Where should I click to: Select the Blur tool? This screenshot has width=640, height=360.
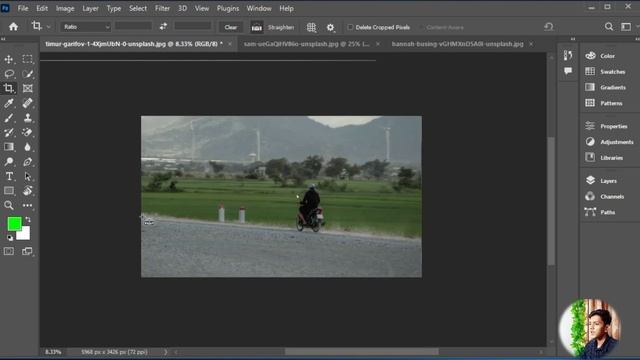(x=27, y=147)
